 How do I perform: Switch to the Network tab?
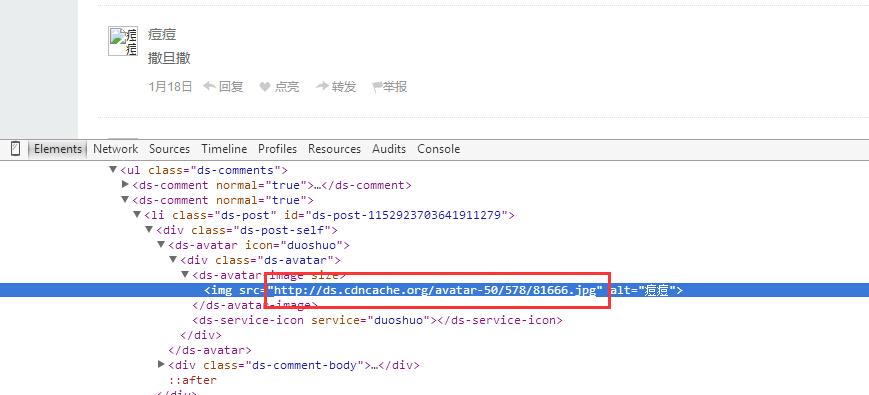[x=115, y=148]
